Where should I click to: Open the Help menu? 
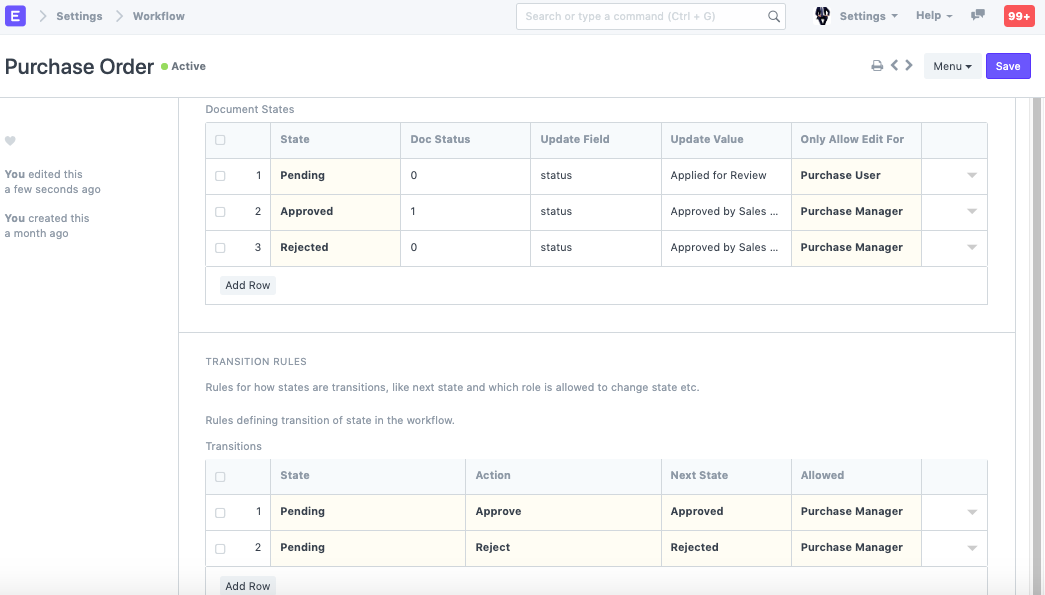[x=934, y=16]
